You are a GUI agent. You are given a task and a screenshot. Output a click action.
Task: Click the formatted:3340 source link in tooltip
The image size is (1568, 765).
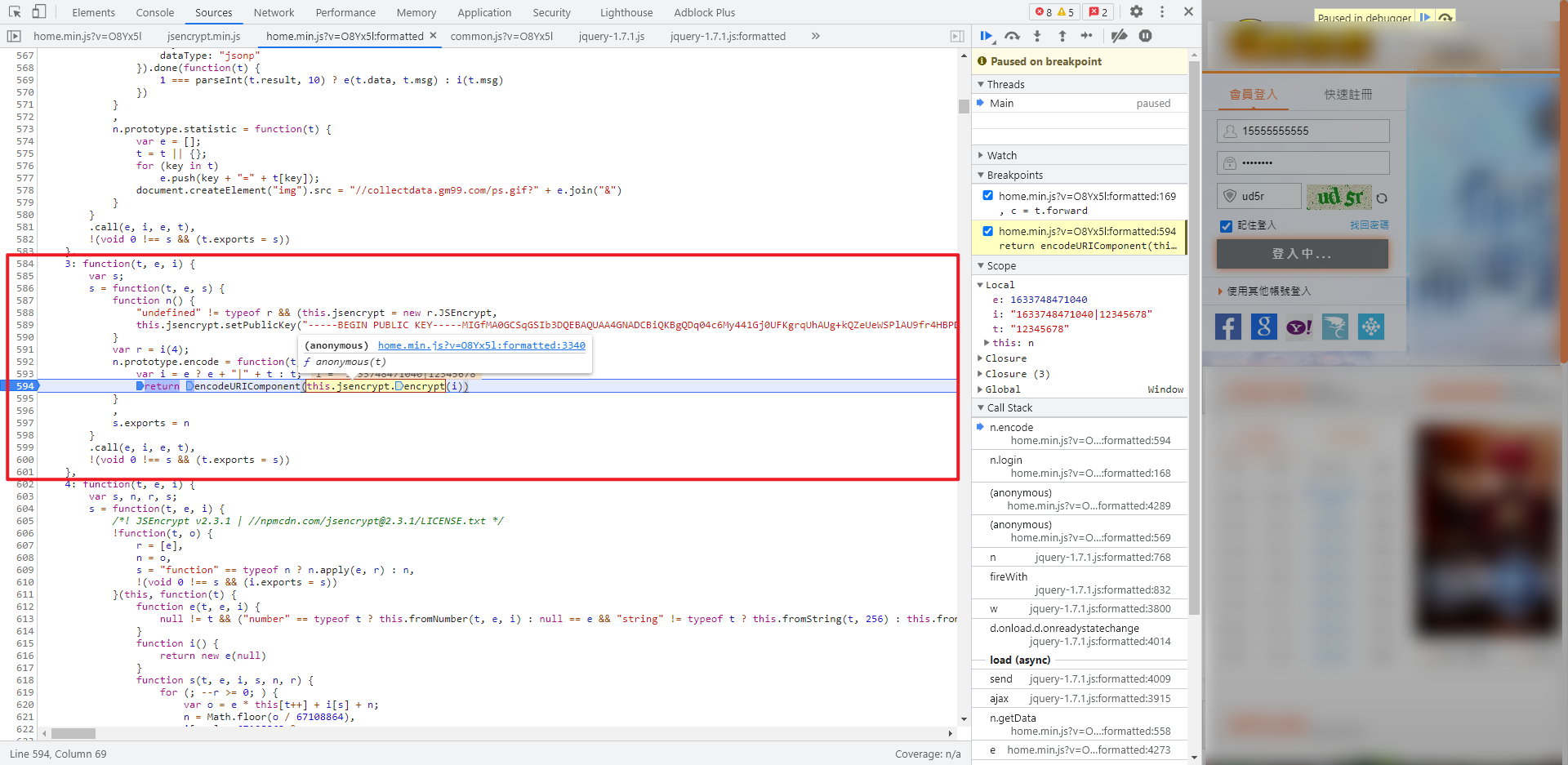coord(481,345)
